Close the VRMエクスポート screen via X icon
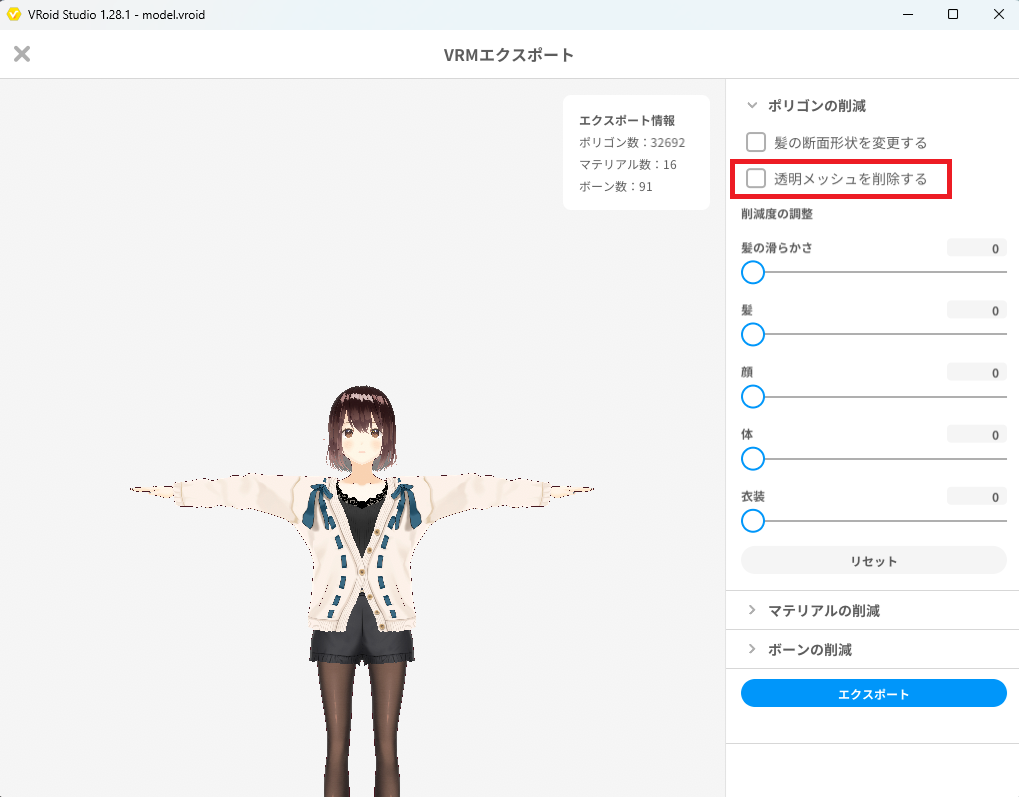This screenshot has width=1019, height=797. (x=21, y=54)
